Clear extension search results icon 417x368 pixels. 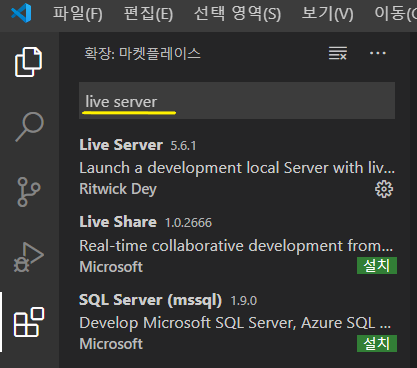(338, 53)
